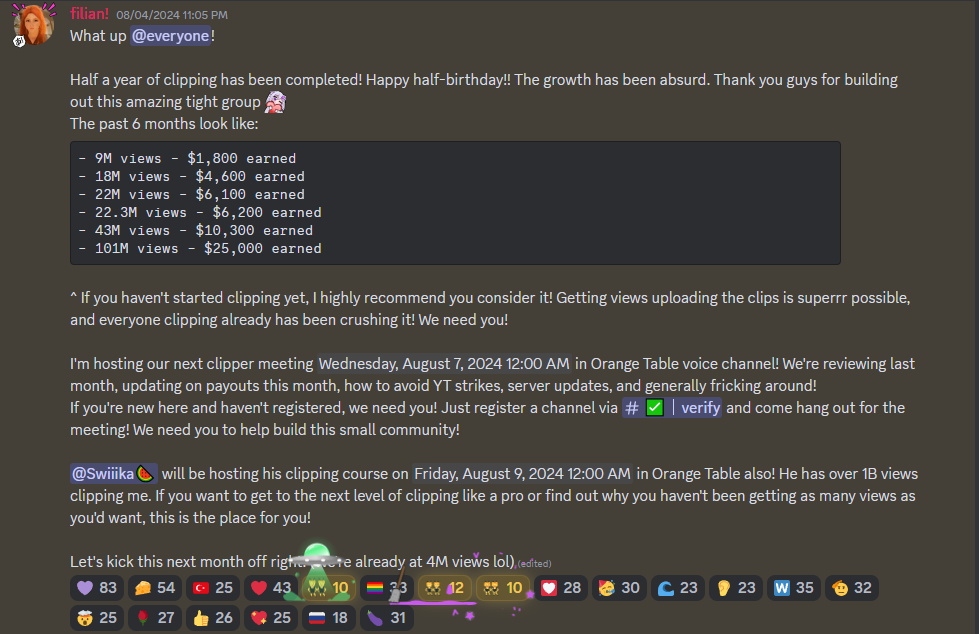Open the @Swiiika user mention
The width and height of the screenshot is (979, 634).
(x=114, y=473)
